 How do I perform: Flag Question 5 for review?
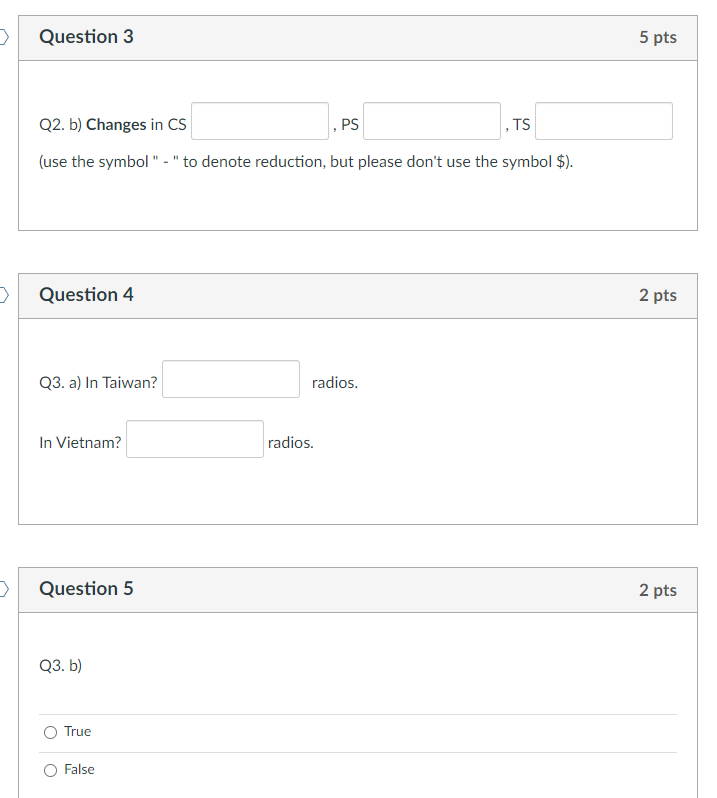pyautogui.click(x=4, y=589)
